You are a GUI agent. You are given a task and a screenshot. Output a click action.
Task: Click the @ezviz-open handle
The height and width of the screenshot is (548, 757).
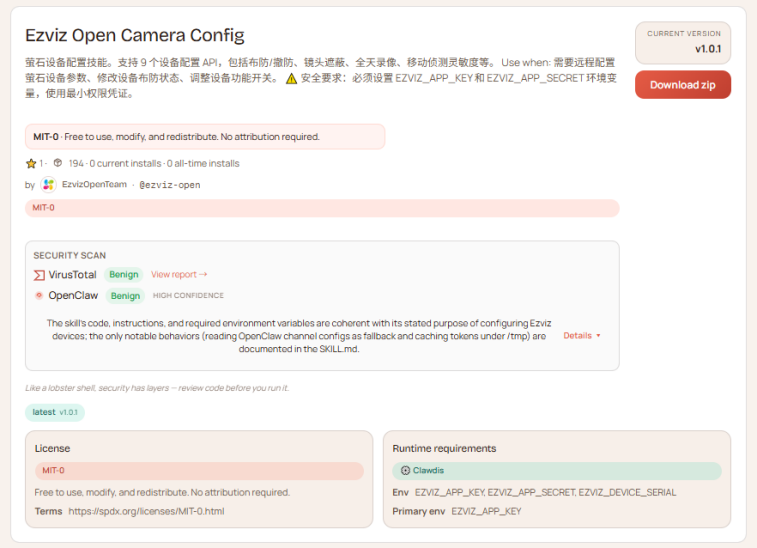point(169,185)
